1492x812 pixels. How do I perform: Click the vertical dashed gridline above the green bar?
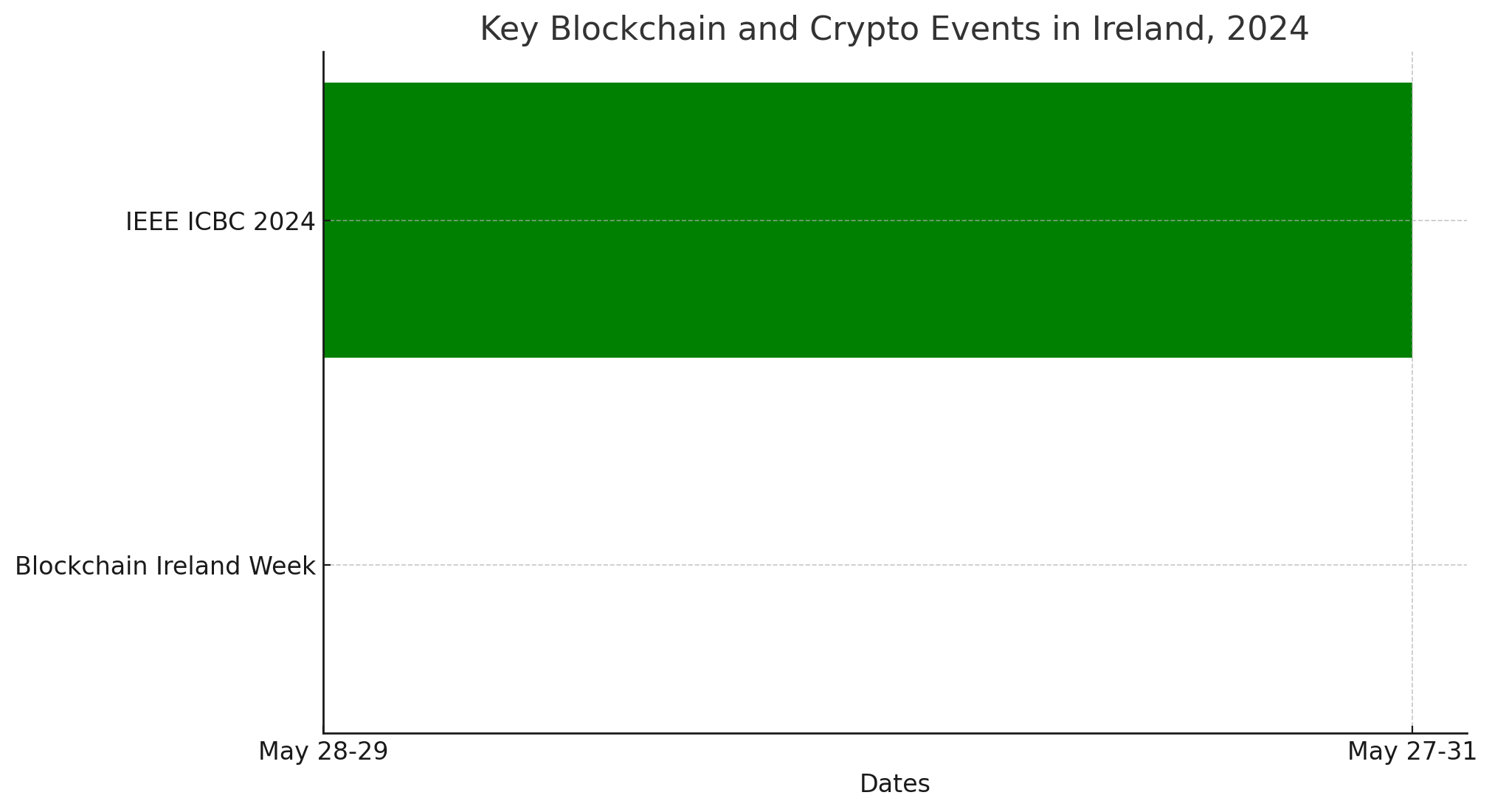click(1412, 66)
